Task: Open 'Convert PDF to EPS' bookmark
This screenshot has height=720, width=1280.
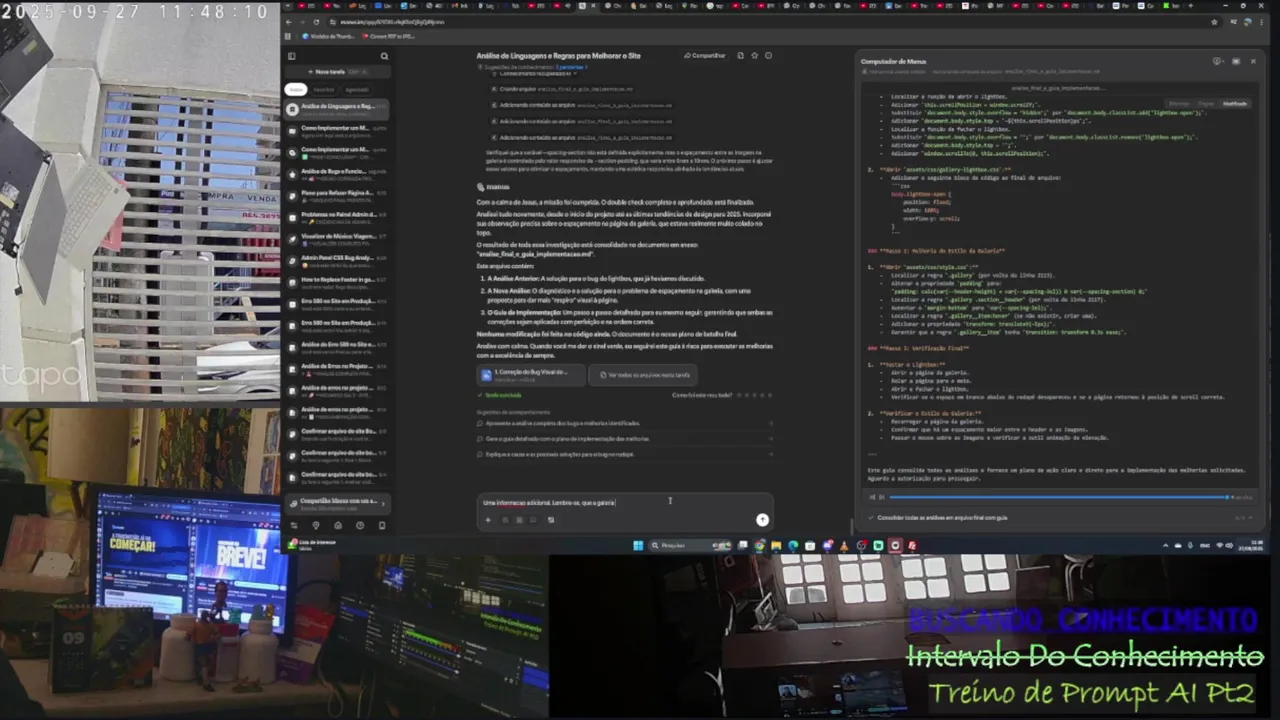Action: (x=391, y=36)
